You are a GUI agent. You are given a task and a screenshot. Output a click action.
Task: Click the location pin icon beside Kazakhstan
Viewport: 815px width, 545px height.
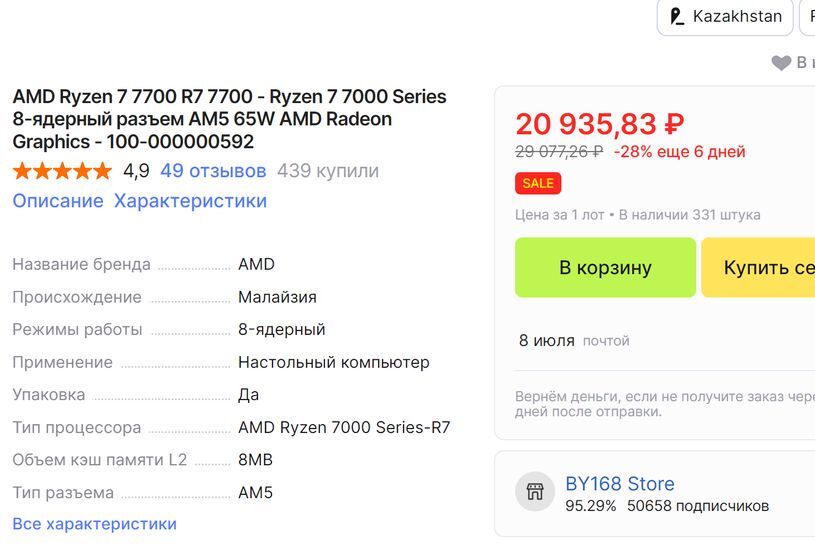[x=678, y=17]
